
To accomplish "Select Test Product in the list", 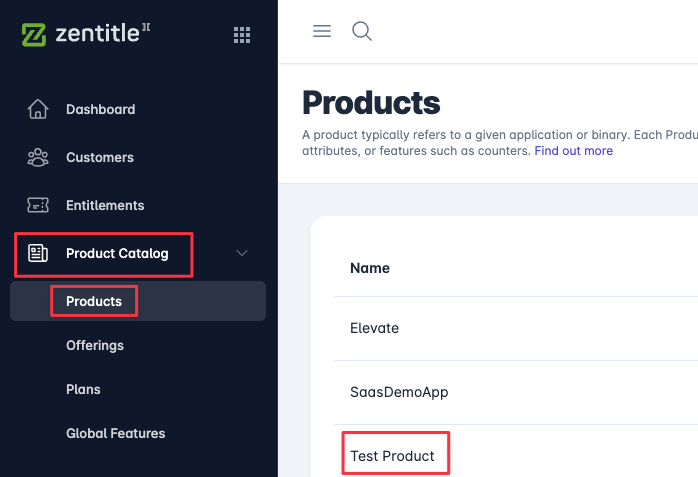I will [392, 456].
